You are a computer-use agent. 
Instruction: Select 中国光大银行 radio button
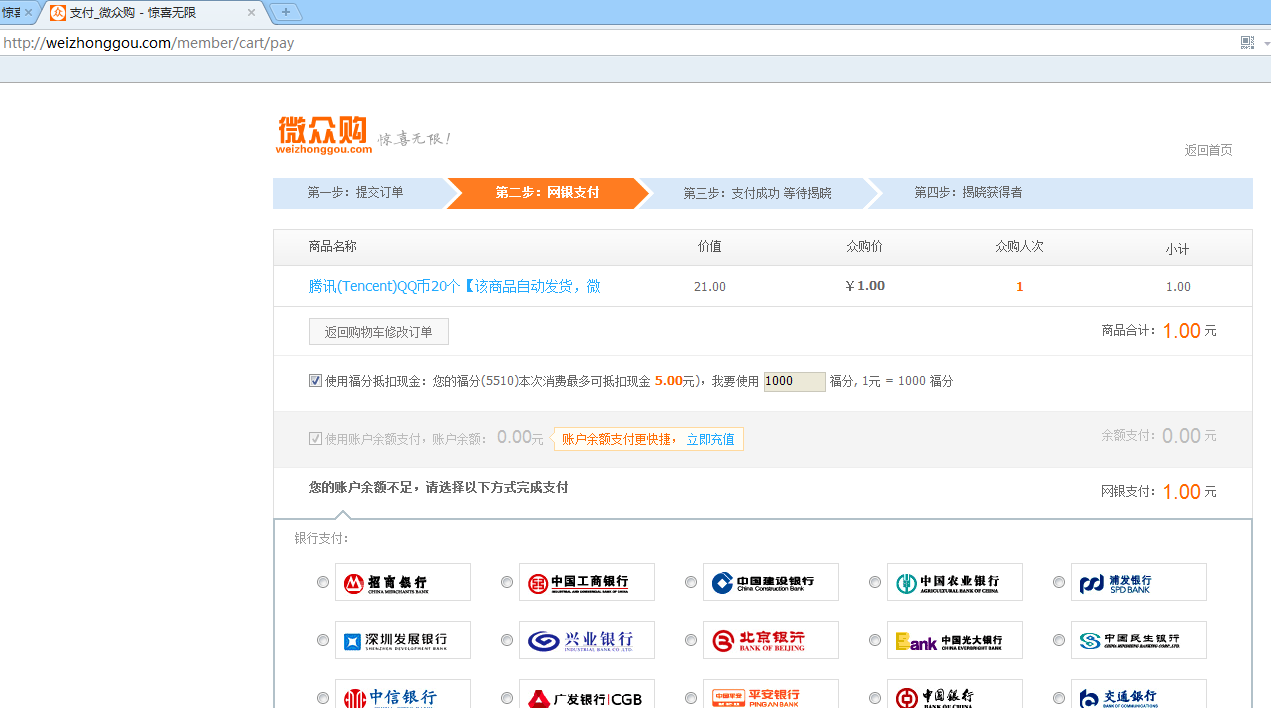[x=875, y=640]
